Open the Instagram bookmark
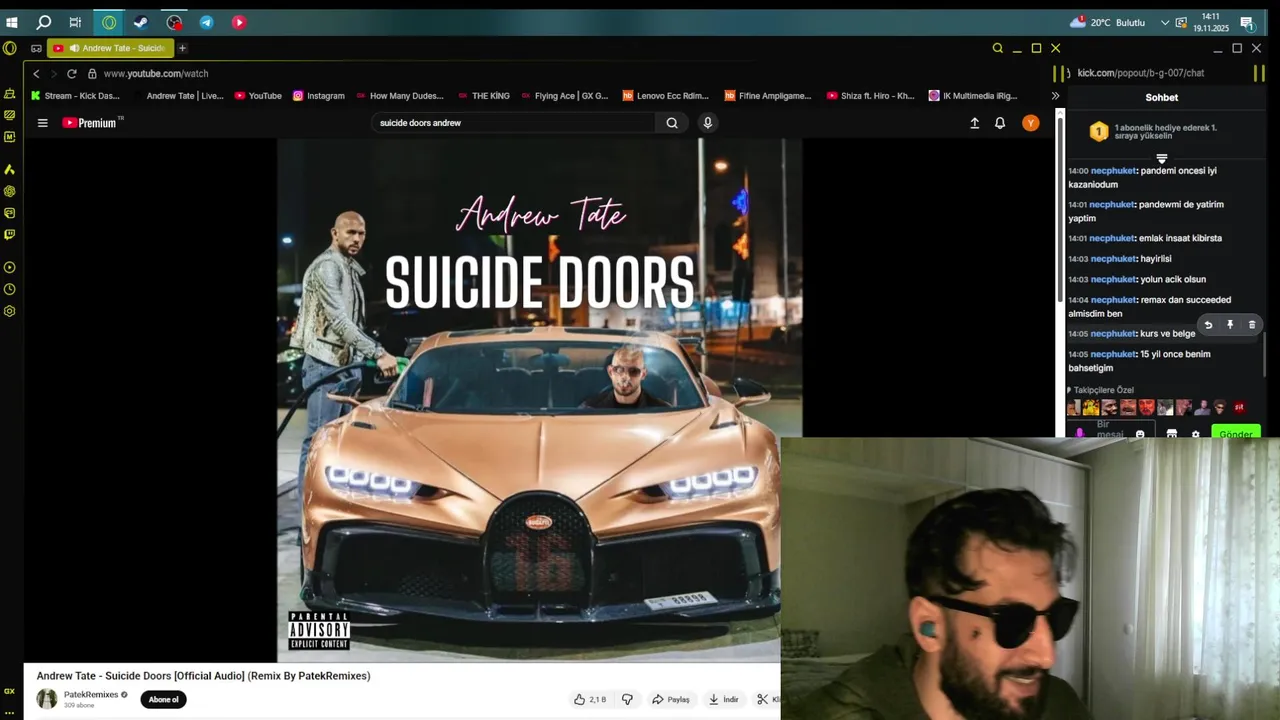The width and height of the screenshot is (1280, 720). [x=319, y=96]
